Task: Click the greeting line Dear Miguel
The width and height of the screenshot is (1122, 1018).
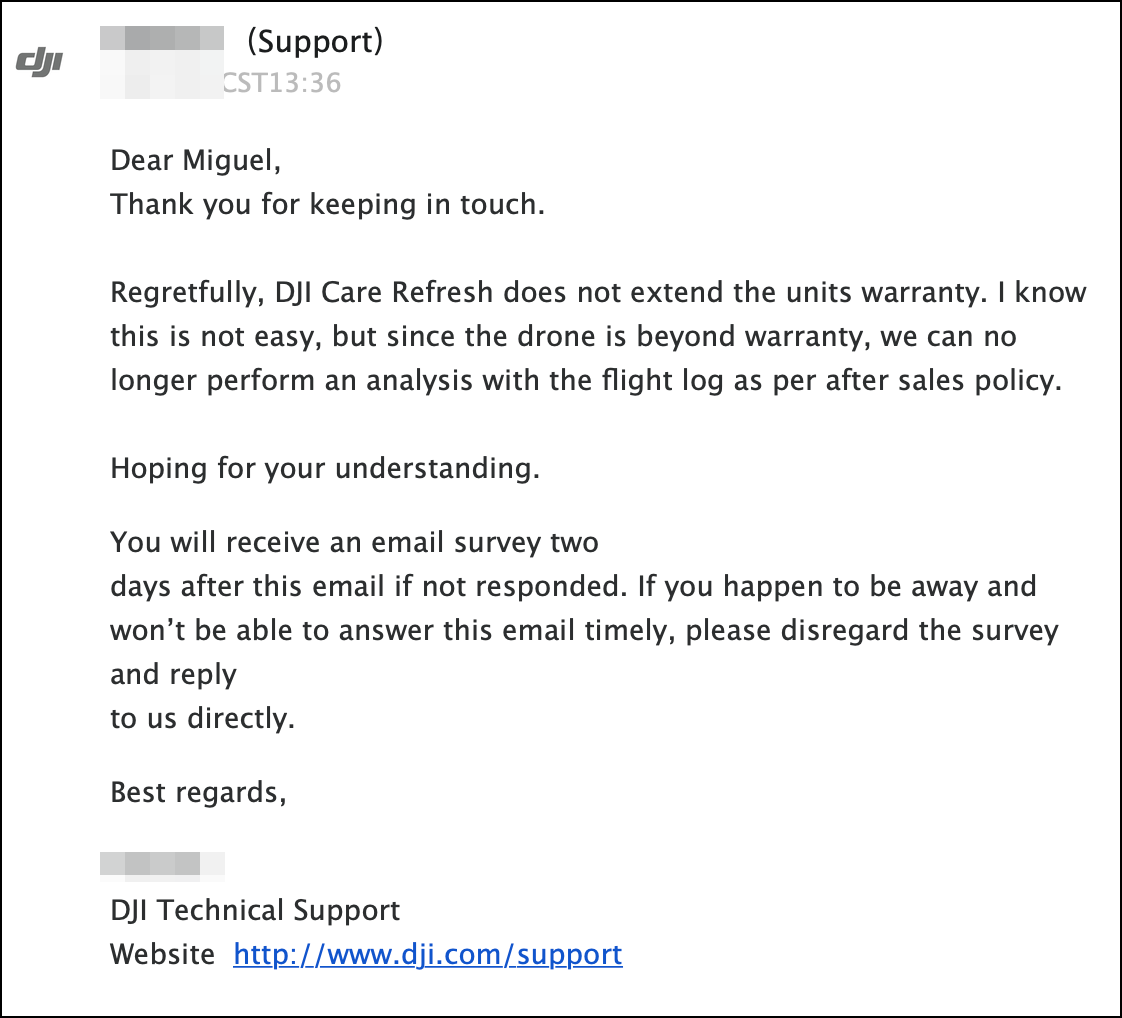Action: (195, 160)
